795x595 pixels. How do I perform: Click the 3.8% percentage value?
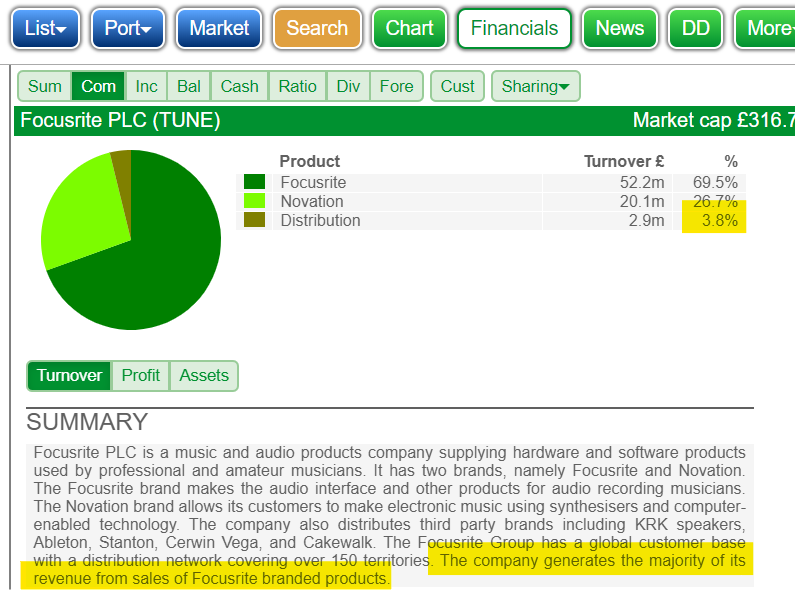(719, 220)
